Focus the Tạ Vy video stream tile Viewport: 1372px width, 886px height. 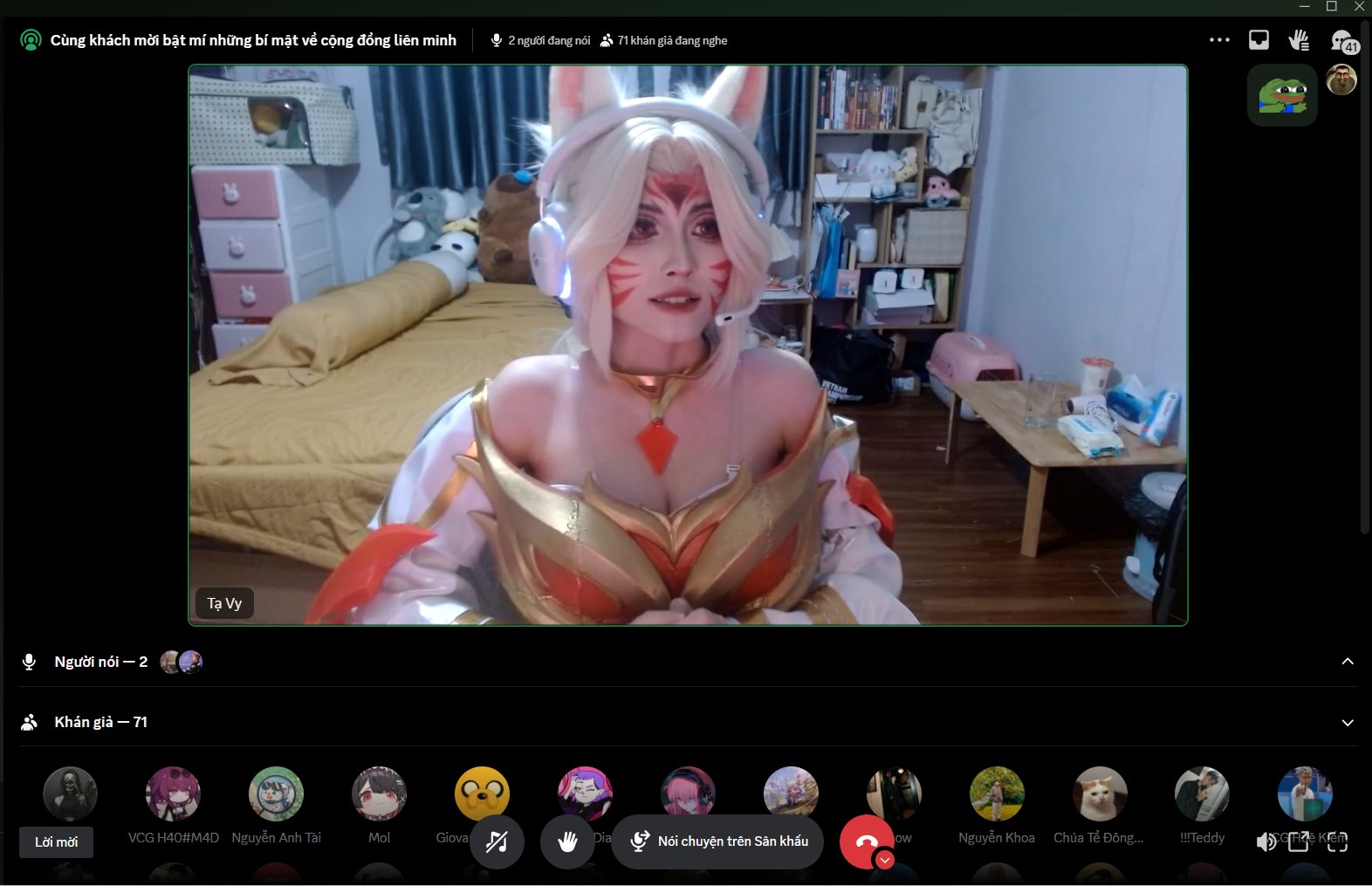(x=688, y=345)
